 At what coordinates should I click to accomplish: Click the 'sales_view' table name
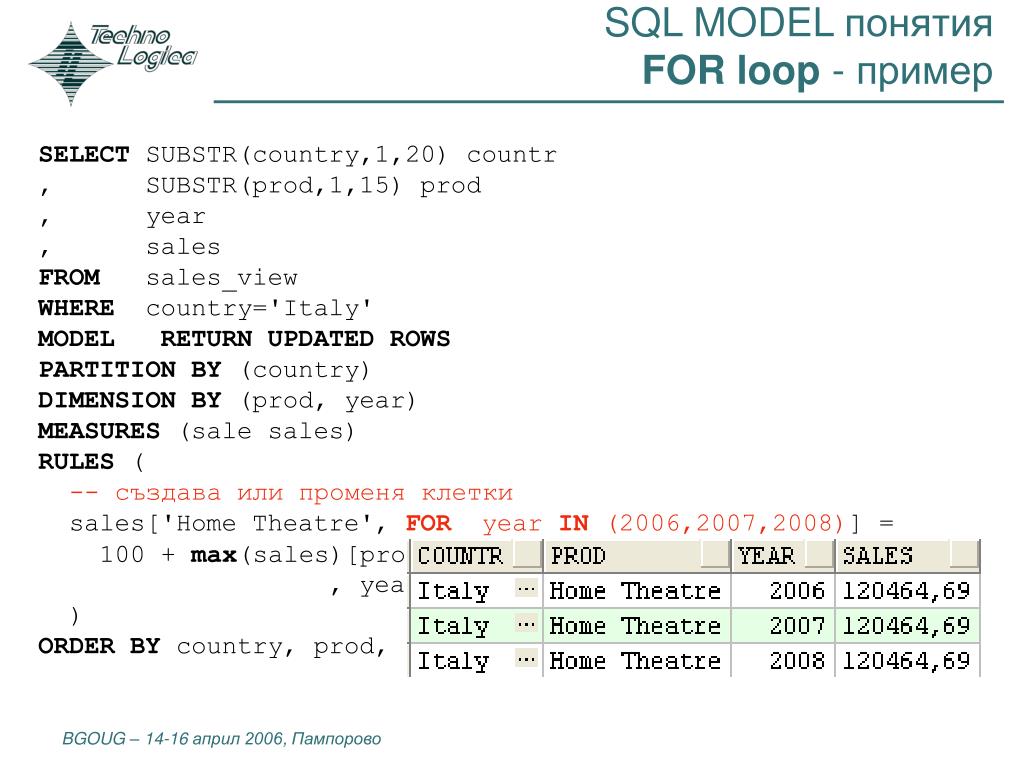[222, 278]
